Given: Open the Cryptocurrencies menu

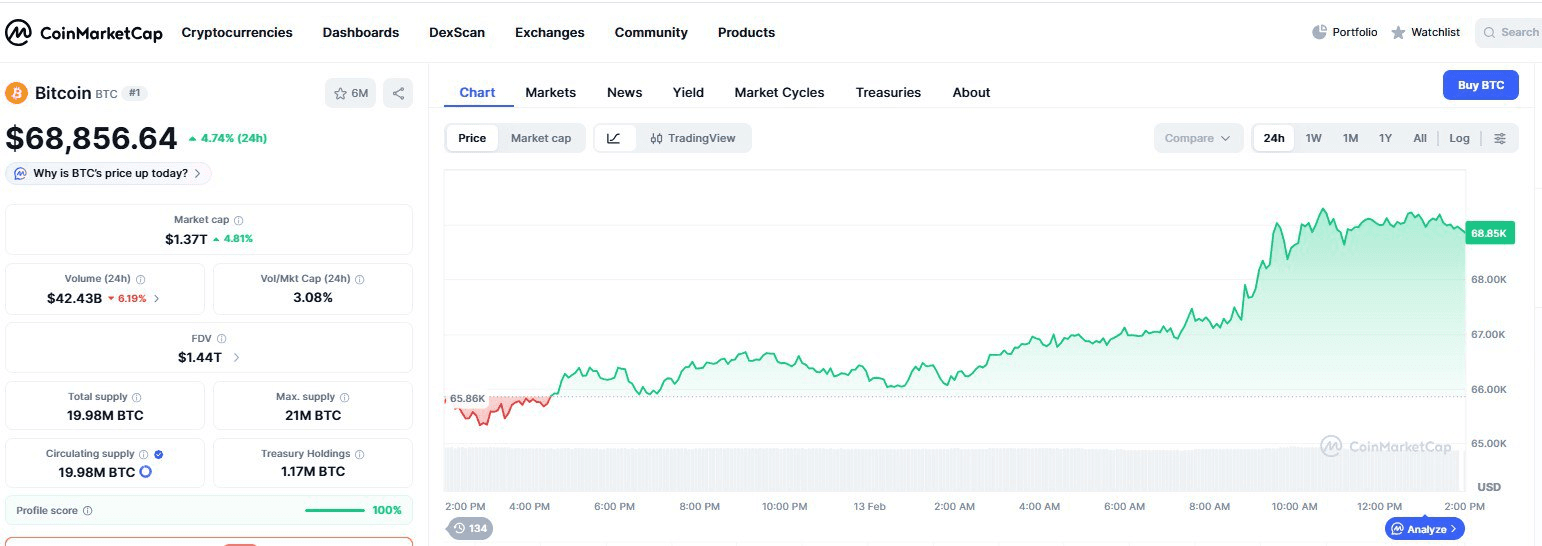Looking at the screenshot, I should [237, 32].
